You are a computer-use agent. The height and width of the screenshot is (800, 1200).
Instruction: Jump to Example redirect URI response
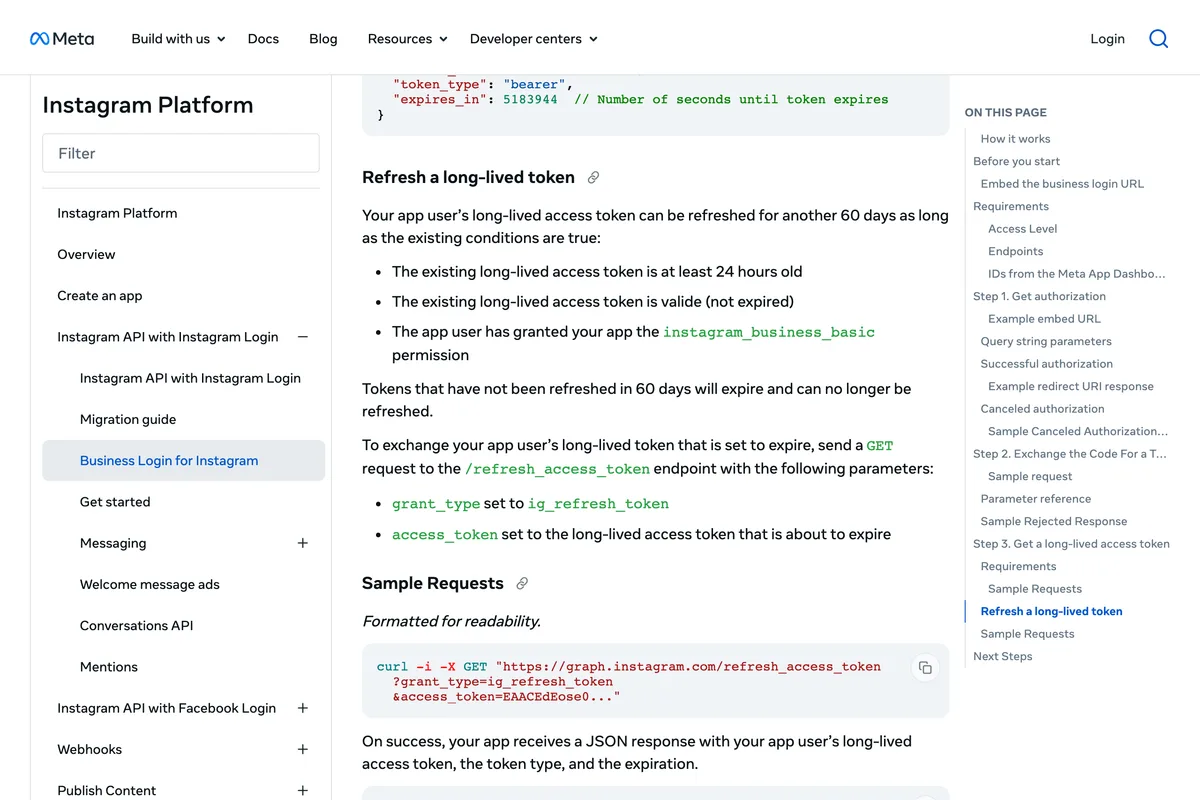[1071, 386]
